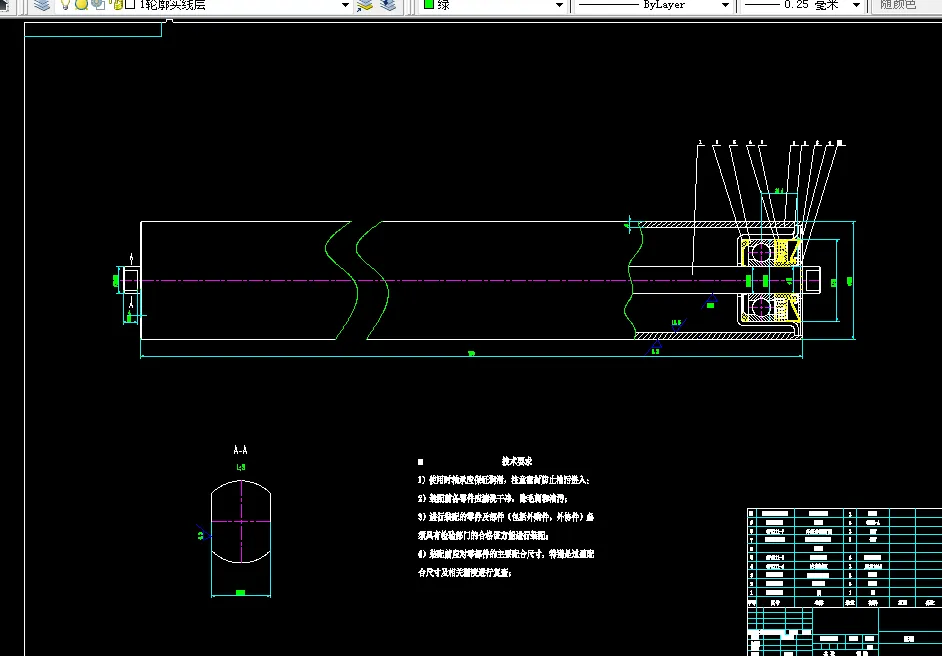Toggle the layer lock padlock icon
This screenshot has width=942, height=656.
pyautogui.click(x=116, y=5)
